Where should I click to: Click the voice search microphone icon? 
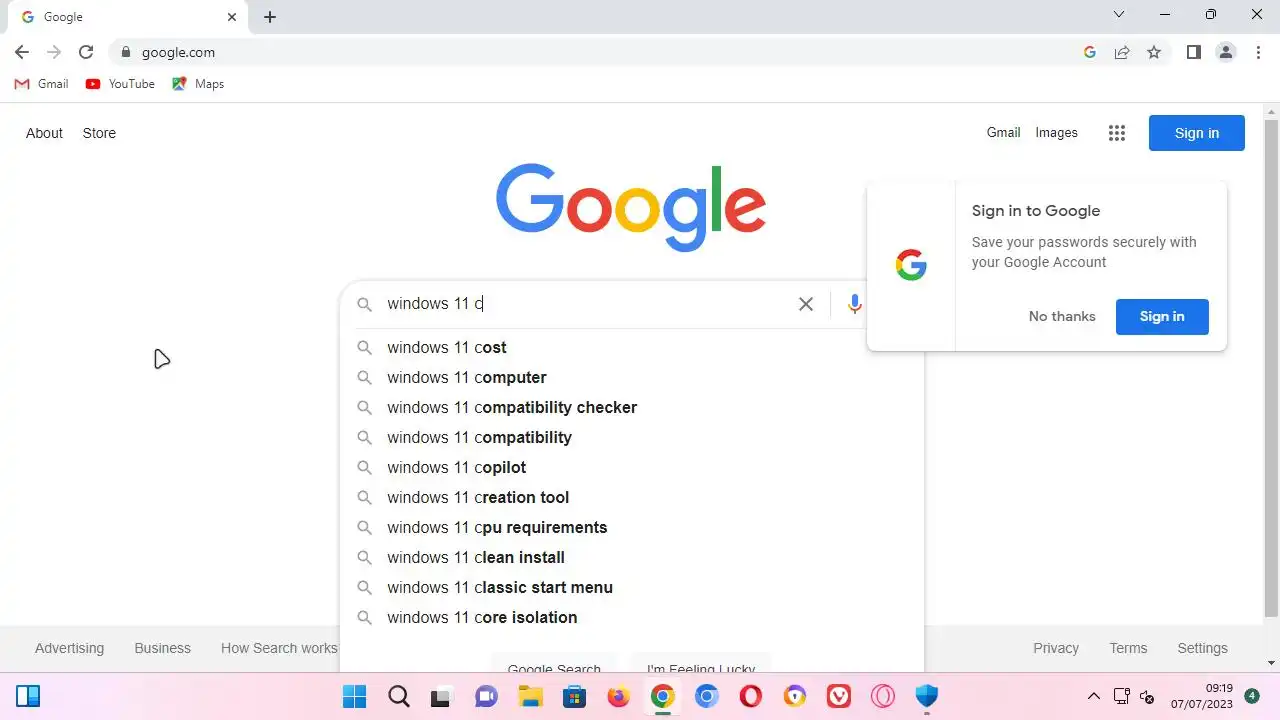pyautogui.click(x=854, y=304)
